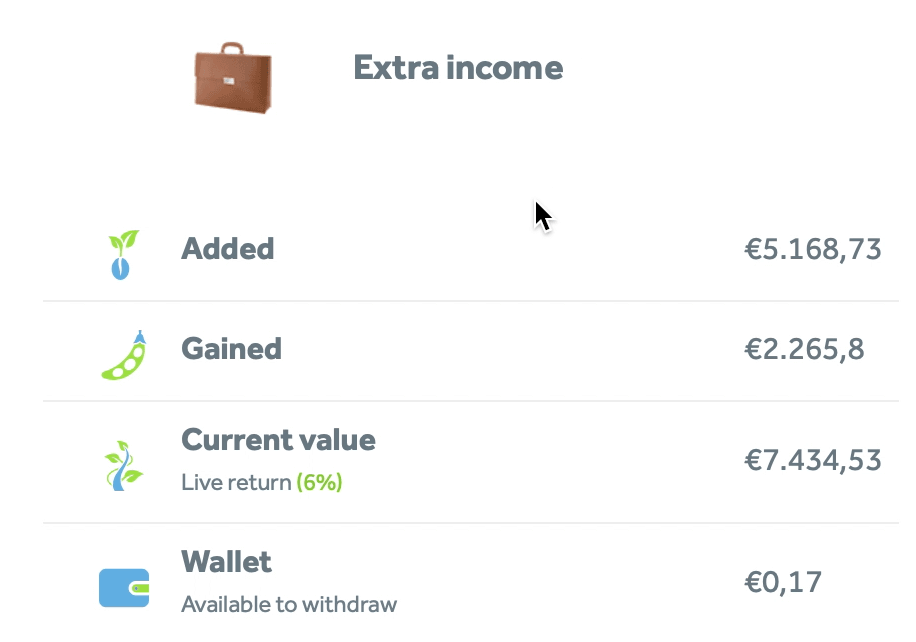Click the seed icon beside Added
Viewport: 916px width, 642px height.
click(x=123, y=255)
